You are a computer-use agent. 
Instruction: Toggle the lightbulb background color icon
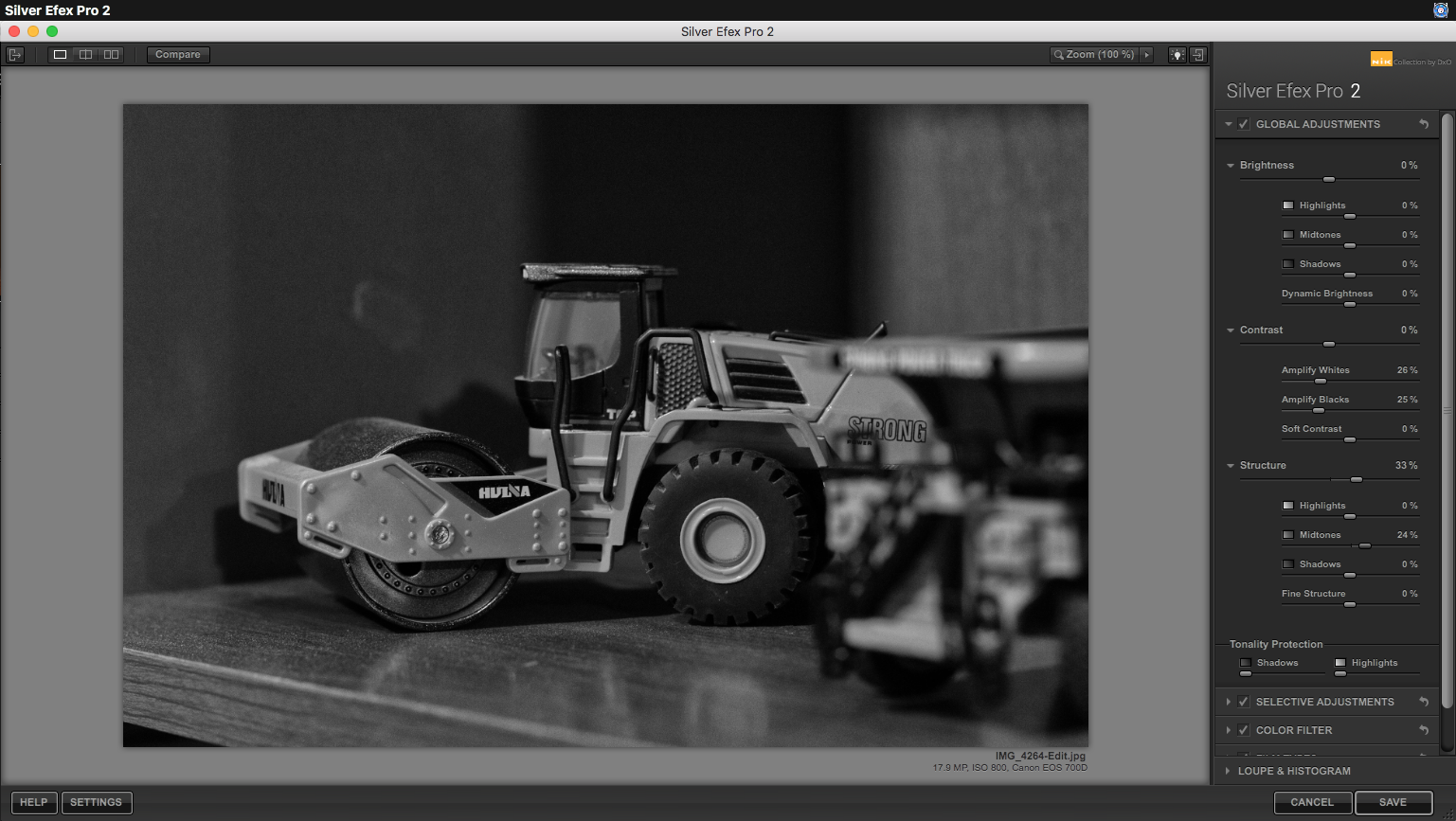click(x=1177, y=55)
